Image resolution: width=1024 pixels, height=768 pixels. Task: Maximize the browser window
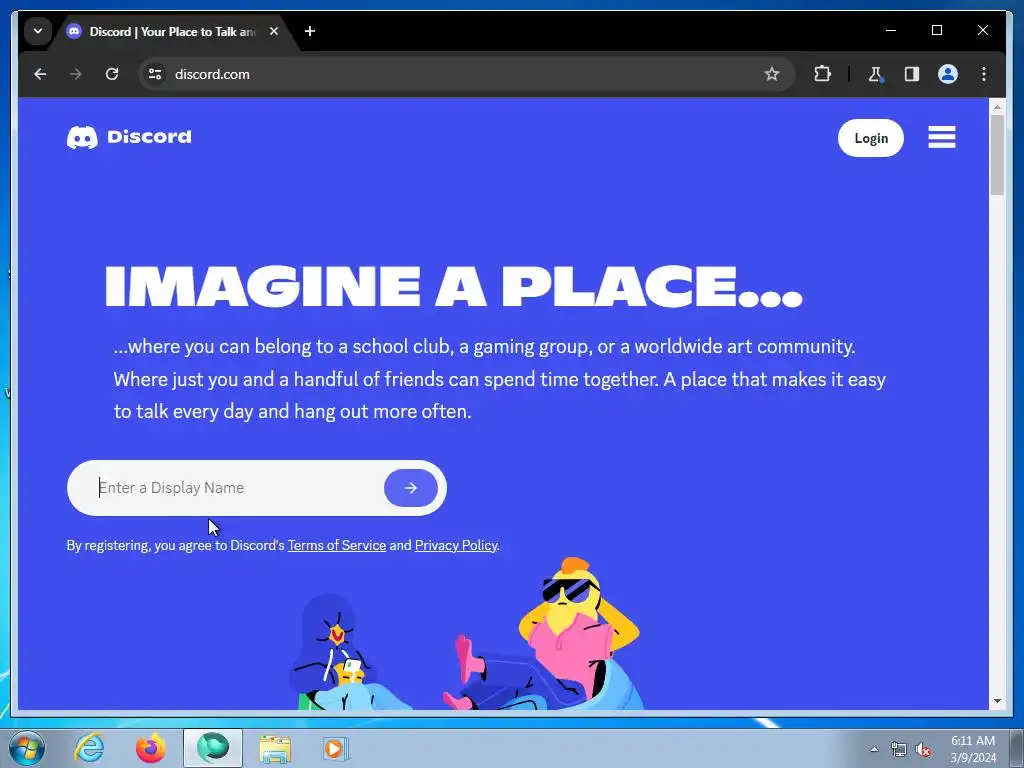click(936, 30)
